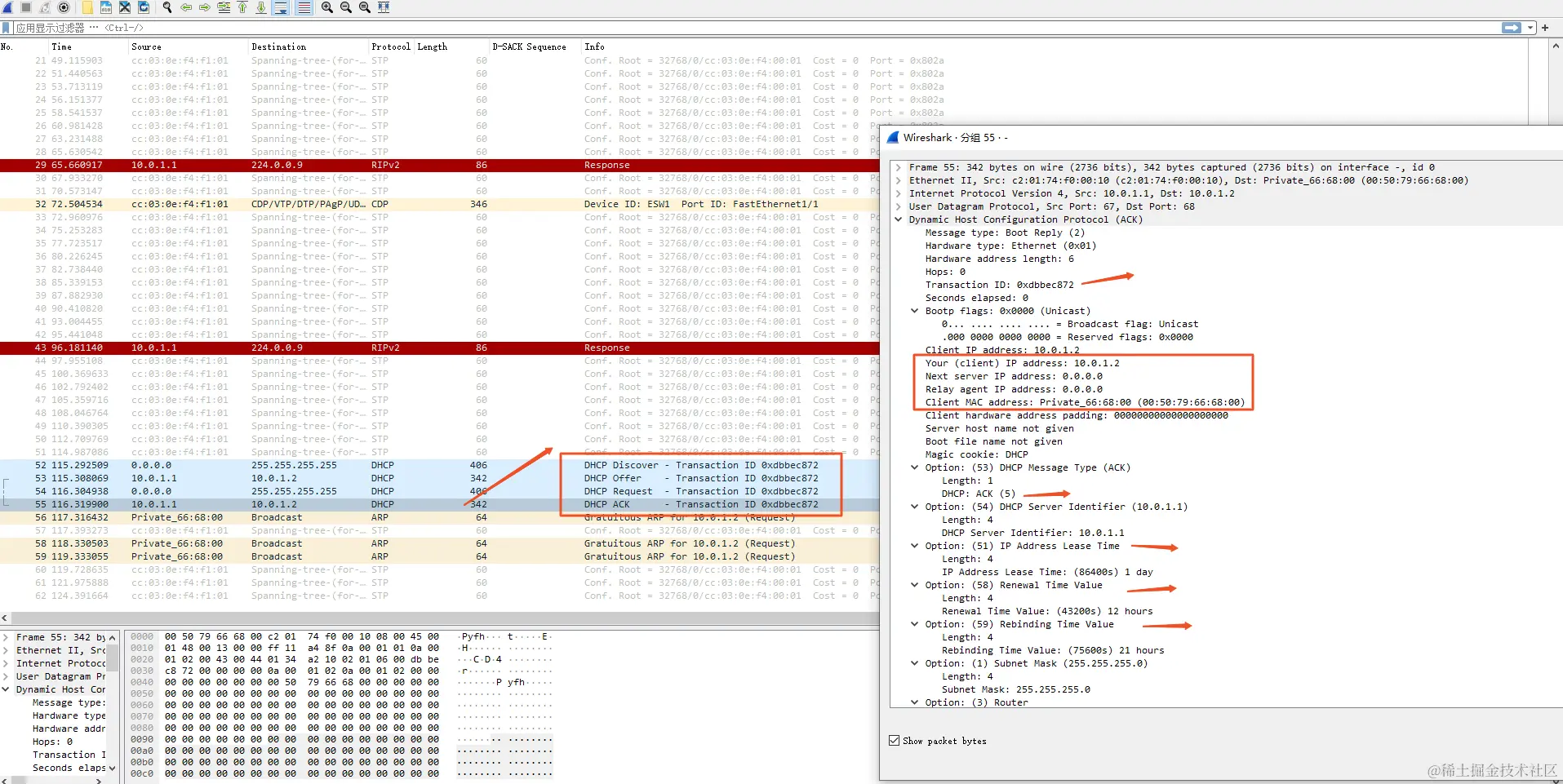Click into the display filter field
The height and width of the screenshot is (784, 1563).
(756, 28)
